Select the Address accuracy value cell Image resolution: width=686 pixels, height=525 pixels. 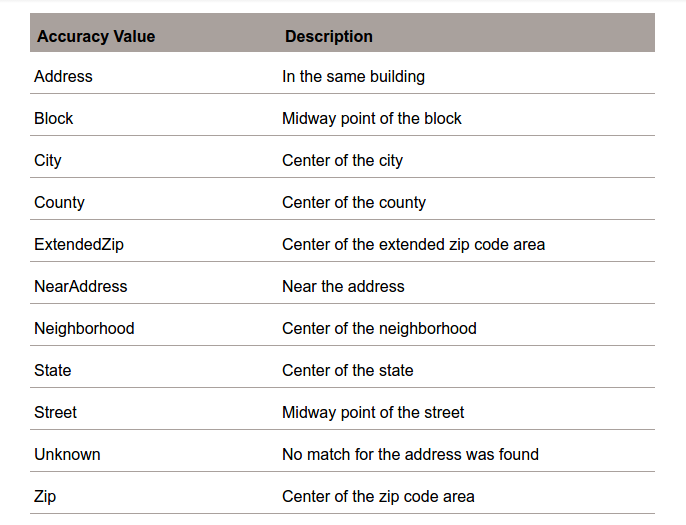pos(63,76)
